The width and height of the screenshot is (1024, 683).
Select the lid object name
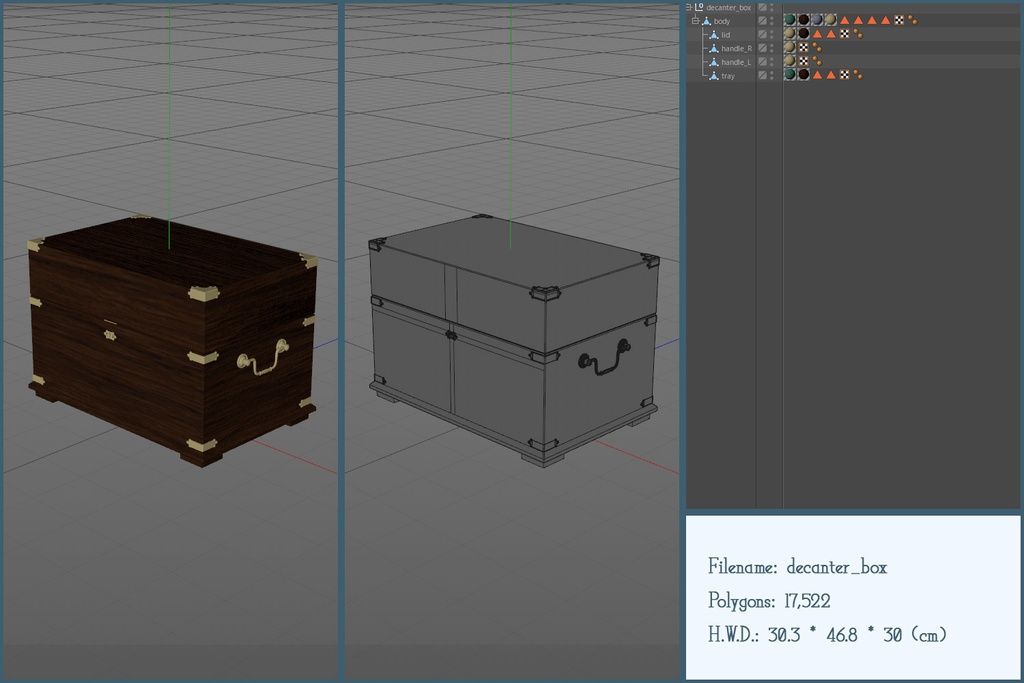726,35
